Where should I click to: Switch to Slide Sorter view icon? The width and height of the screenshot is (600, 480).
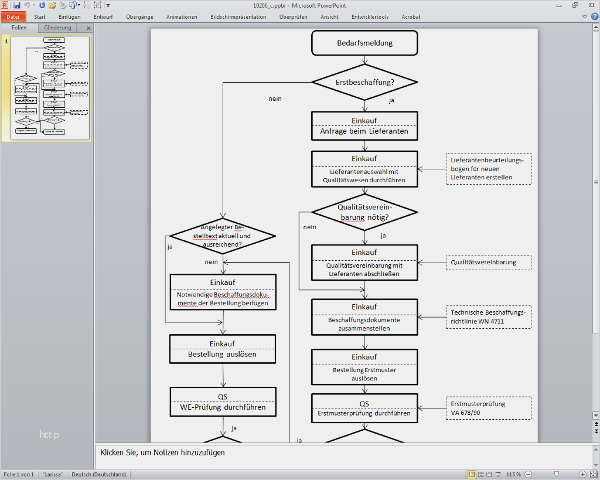tap(481, 475)
